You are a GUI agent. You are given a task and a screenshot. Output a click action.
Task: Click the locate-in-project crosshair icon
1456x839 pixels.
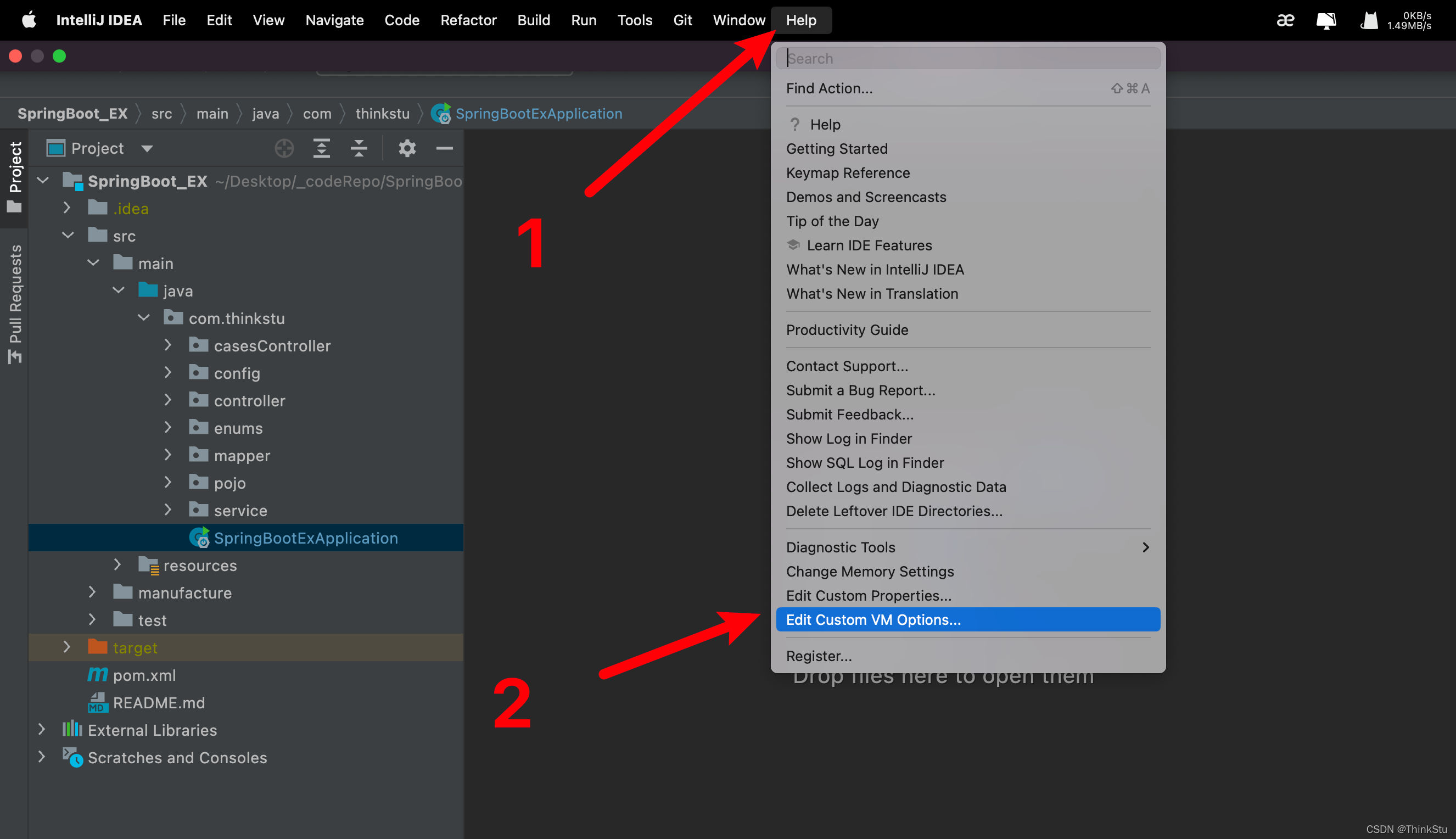[x=284, y=148]
